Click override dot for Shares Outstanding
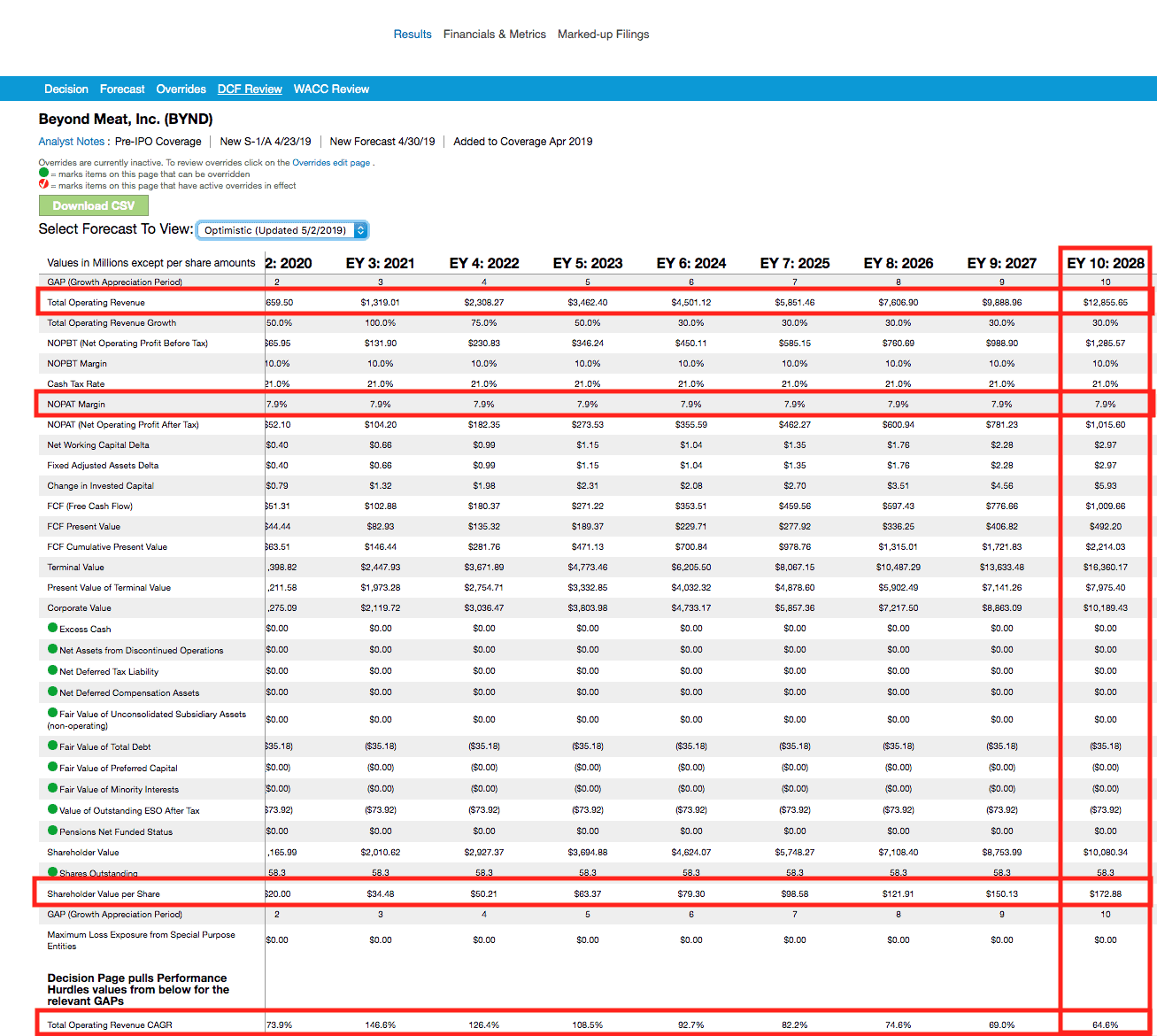The height and width of the screenshot is (1036, 1157). [x=53, y=872]
